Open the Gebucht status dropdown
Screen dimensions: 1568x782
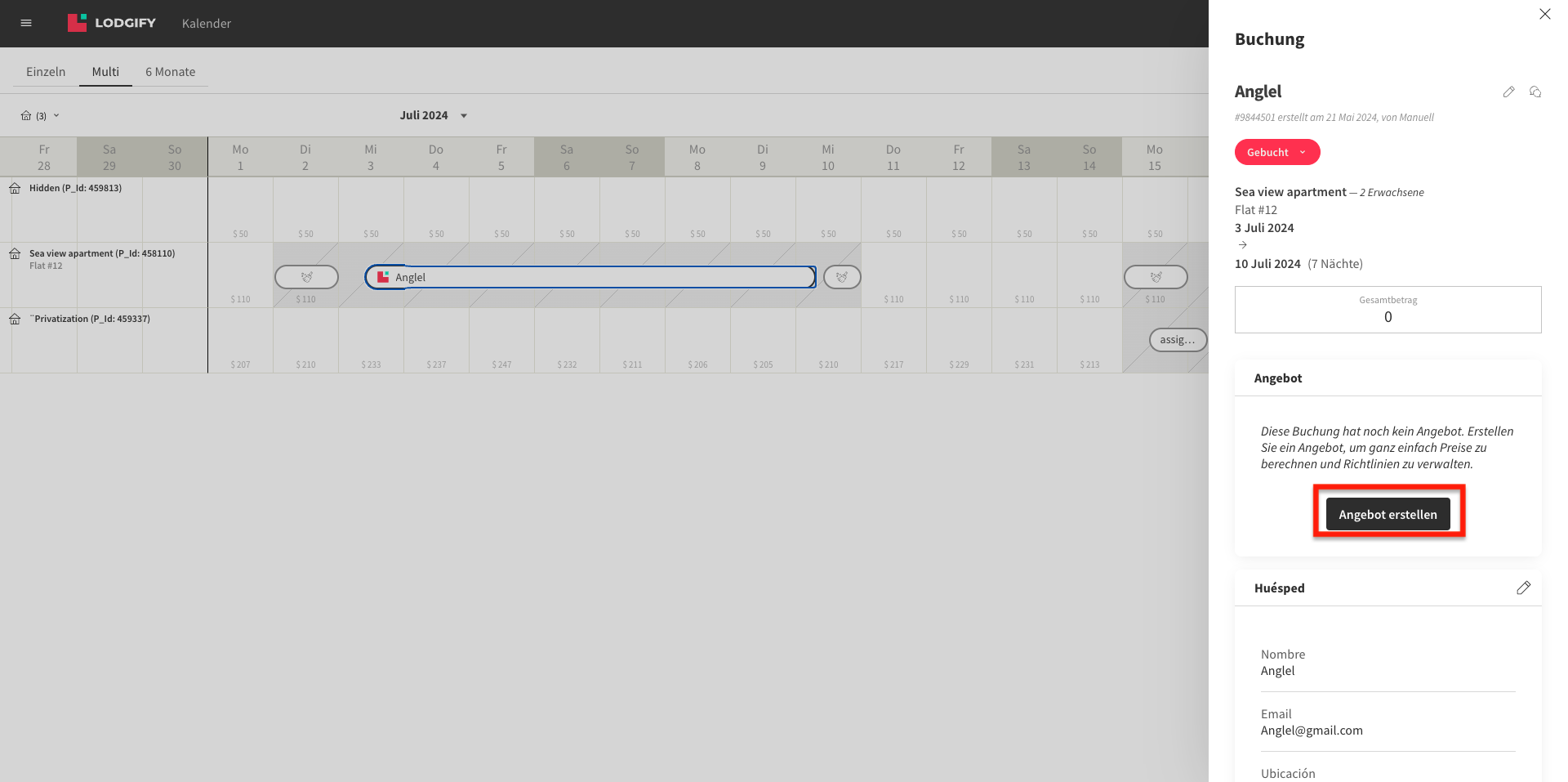pos(1277,152)
